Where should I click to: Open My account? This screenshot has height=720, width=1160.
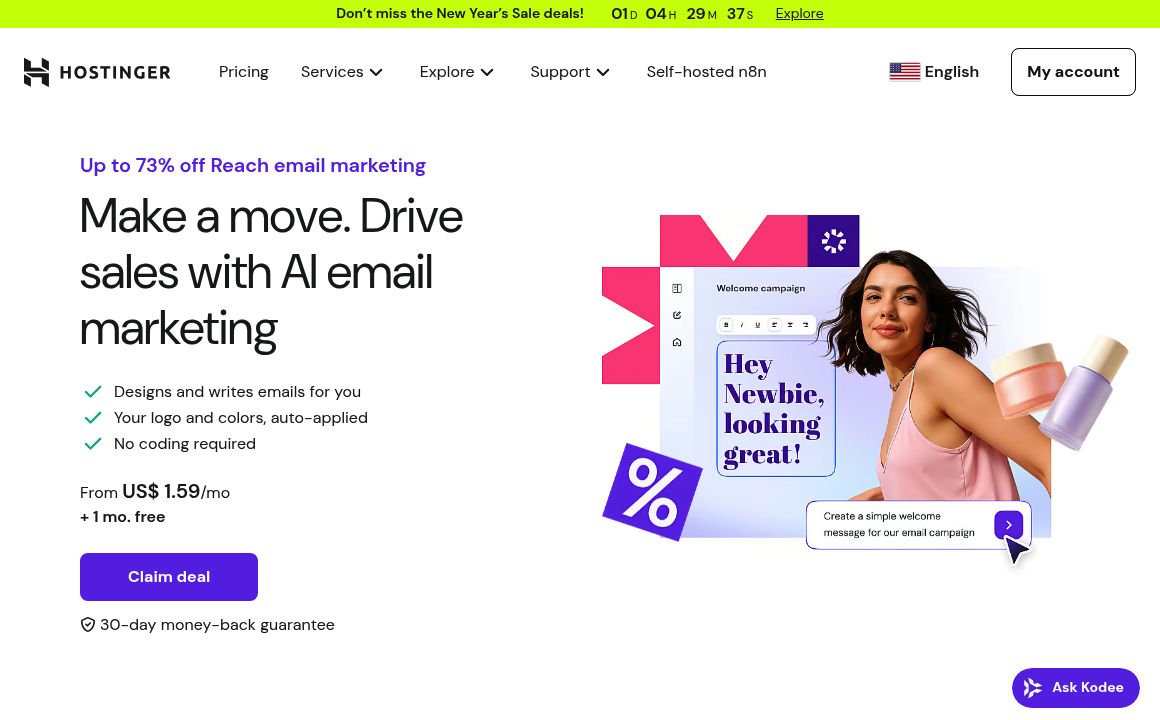pyautogui.click(x=1073, y=72)
